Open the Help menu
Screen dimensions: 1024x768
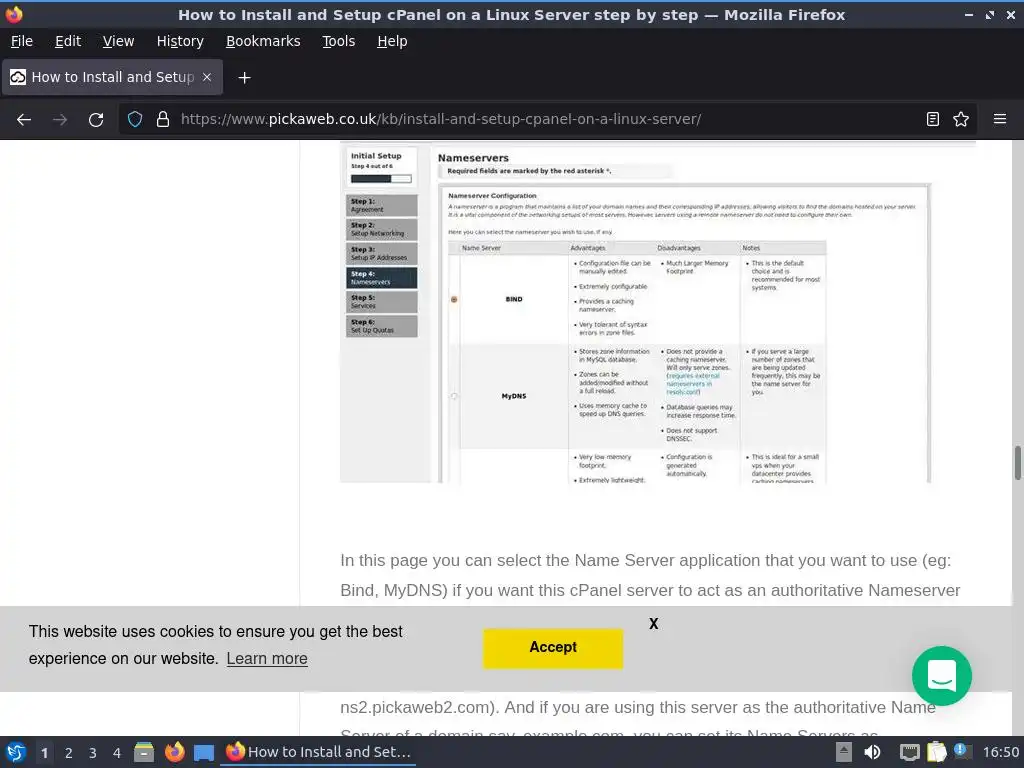(392, 41)
